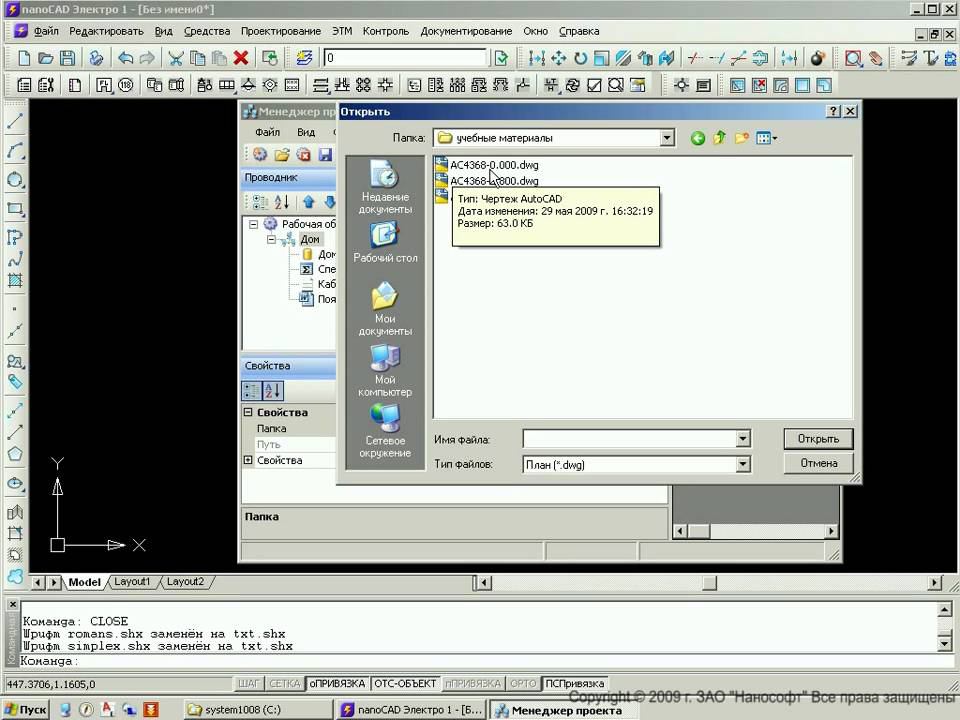Select the Polygon drawing tool

[x=15, y=454]
